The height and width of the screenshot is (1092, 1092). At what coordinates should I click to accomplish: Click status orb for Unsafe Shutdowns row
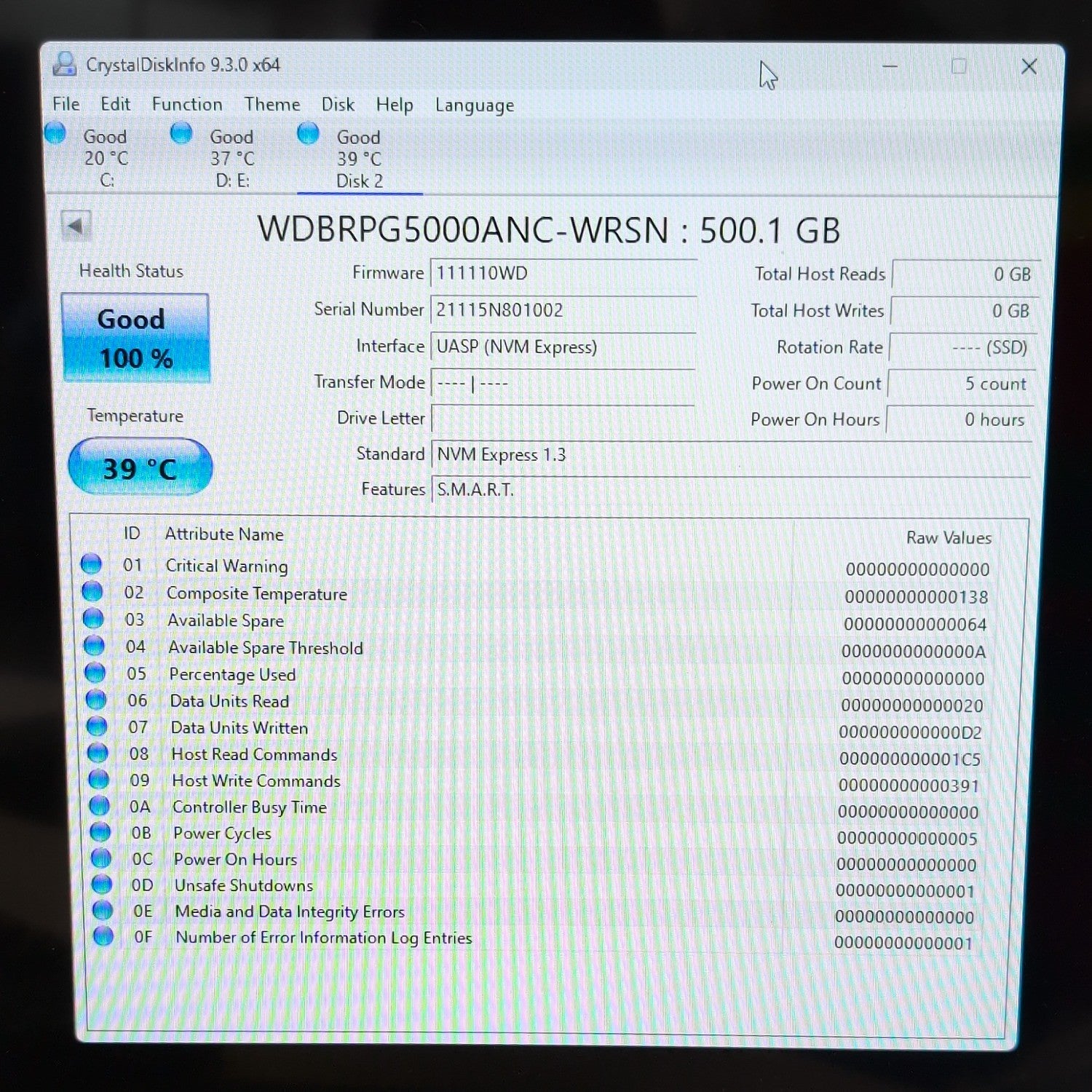click(102, 884)
